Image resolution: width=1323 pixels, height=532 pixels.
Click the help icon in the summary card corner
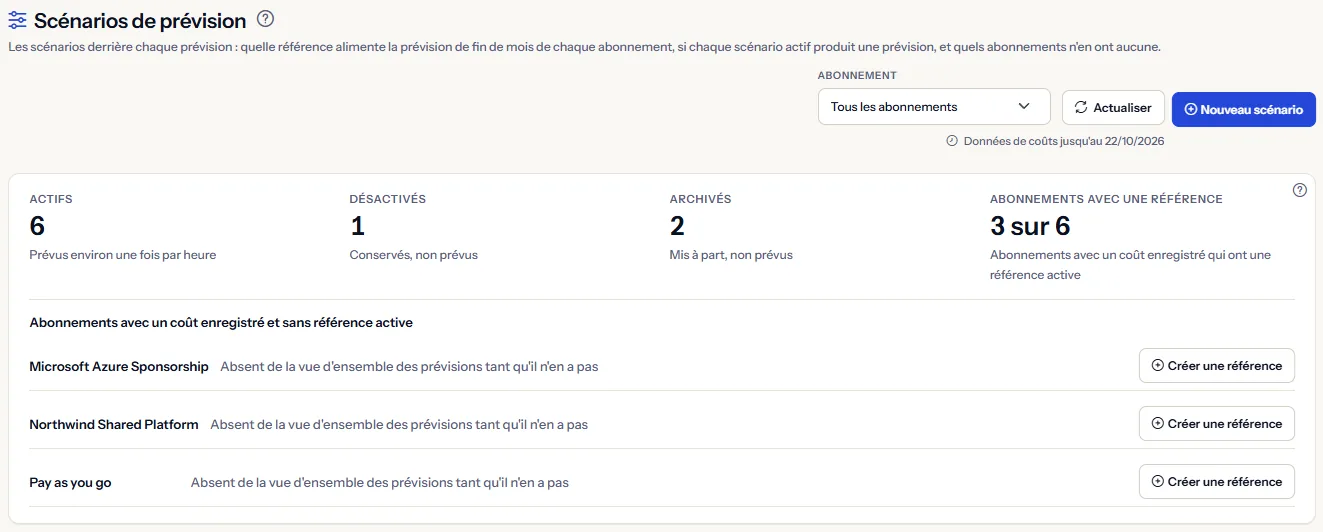(1300, 190)
